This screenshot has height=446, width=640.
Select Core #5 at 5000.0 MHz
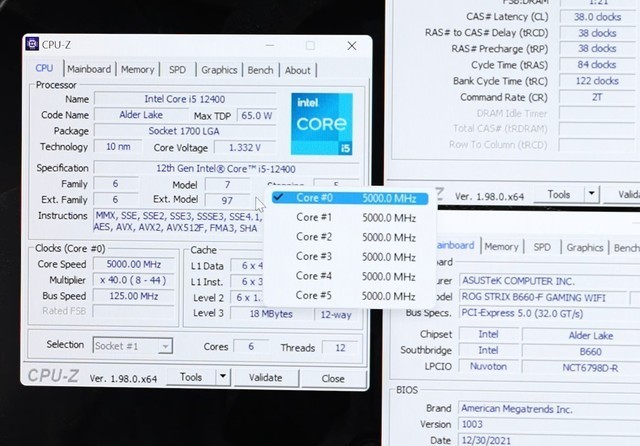350,296
